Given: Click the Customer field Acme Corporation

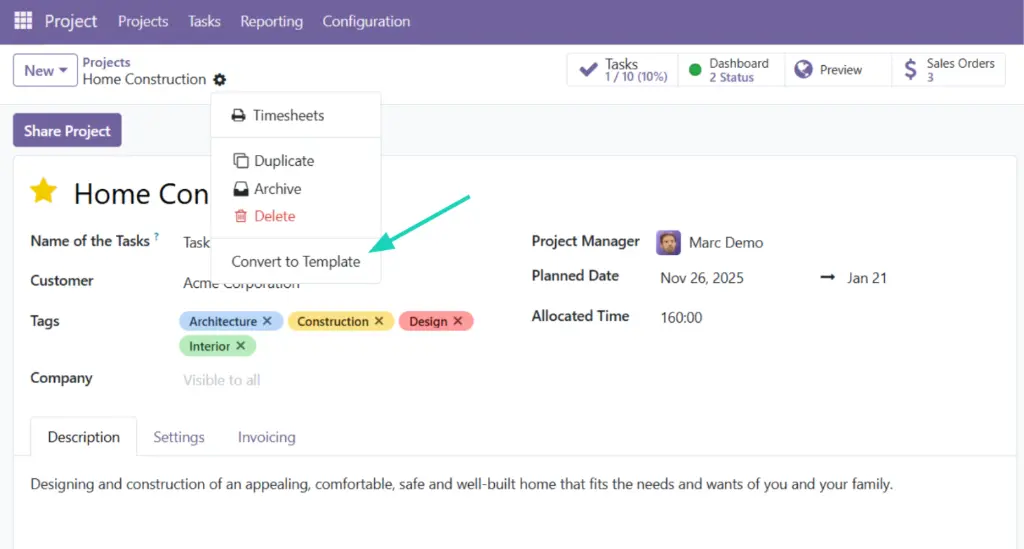Looking at the screenshot, I should coord(241,283).
